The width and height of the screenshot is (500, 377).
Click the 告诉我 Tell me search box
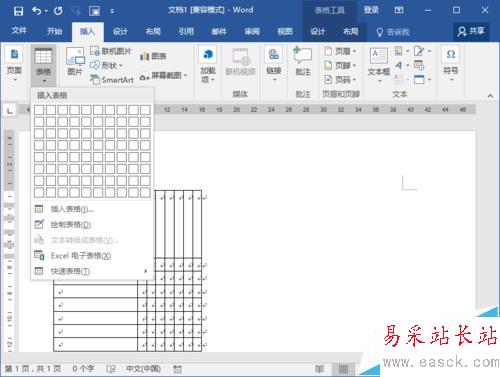click(x=393, y=32)
